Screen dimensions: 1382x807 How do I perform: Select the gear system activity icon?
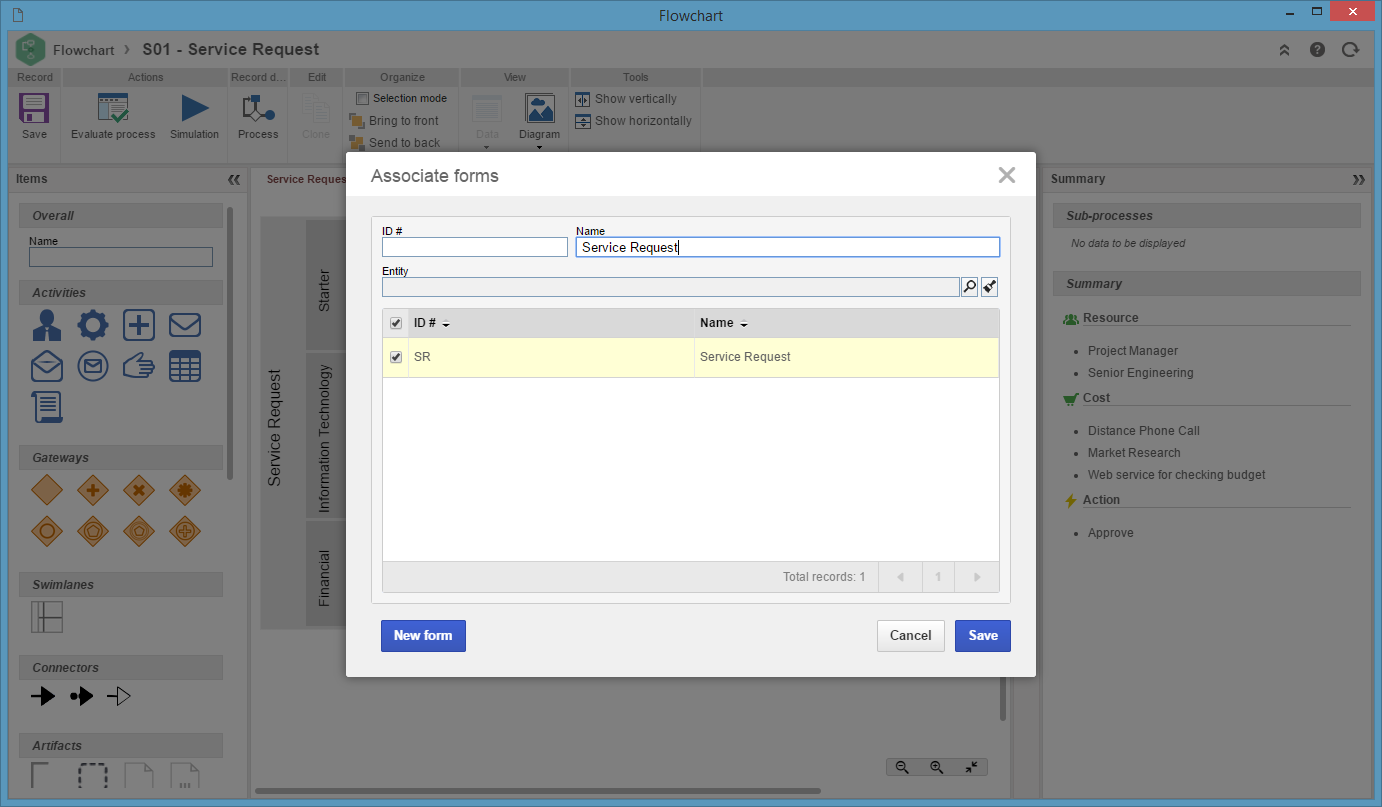(93, 325)
